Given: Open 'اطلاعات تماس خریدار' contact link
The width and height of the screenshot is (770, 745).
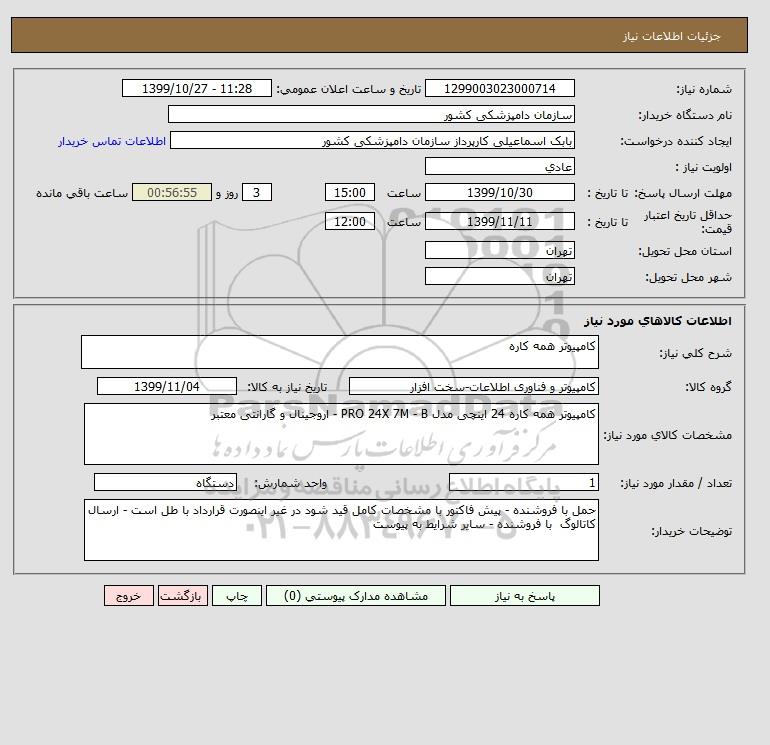Looking at the screenshot, I should (112, 141).
